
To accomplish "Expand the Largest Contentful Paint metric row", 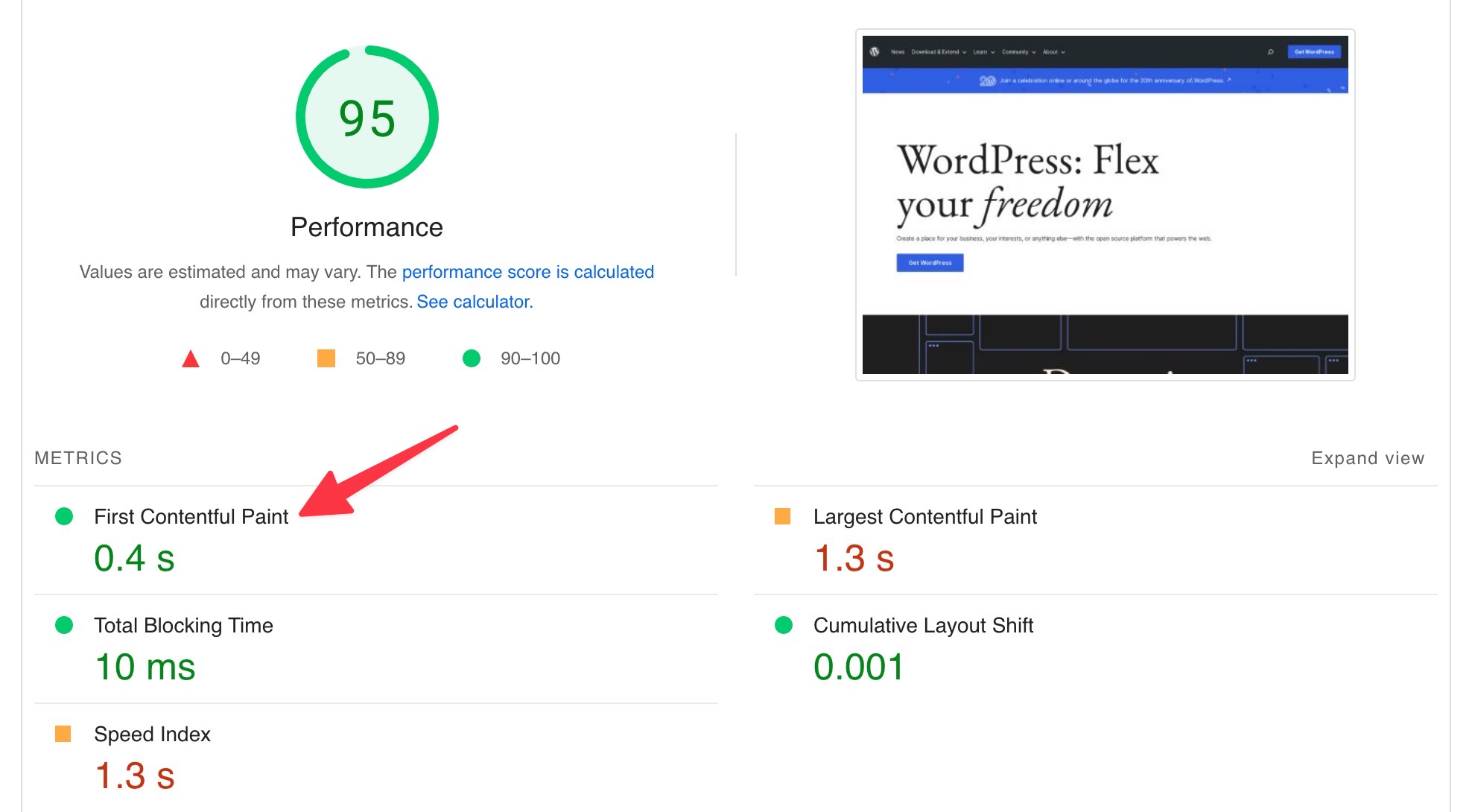I will click(924, 516).
